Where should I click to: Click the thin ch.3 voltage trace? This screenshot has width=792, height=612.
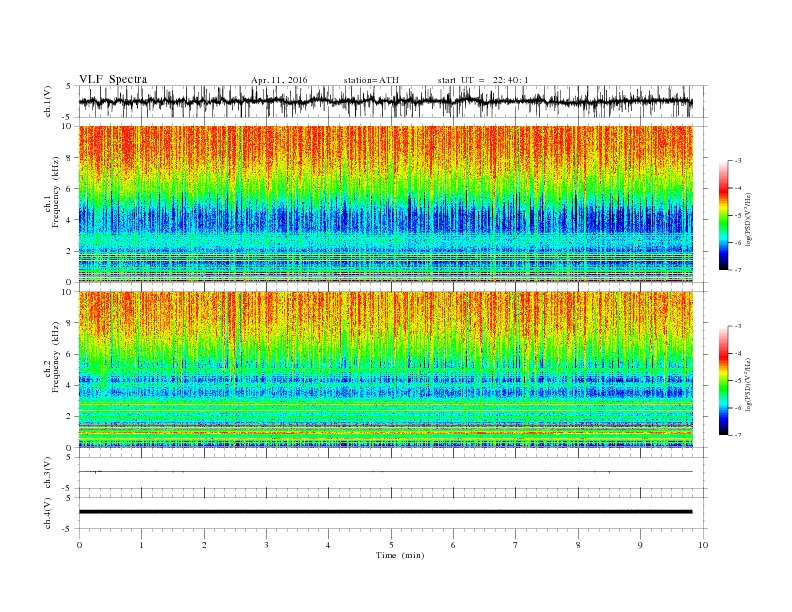click(386, 472)
